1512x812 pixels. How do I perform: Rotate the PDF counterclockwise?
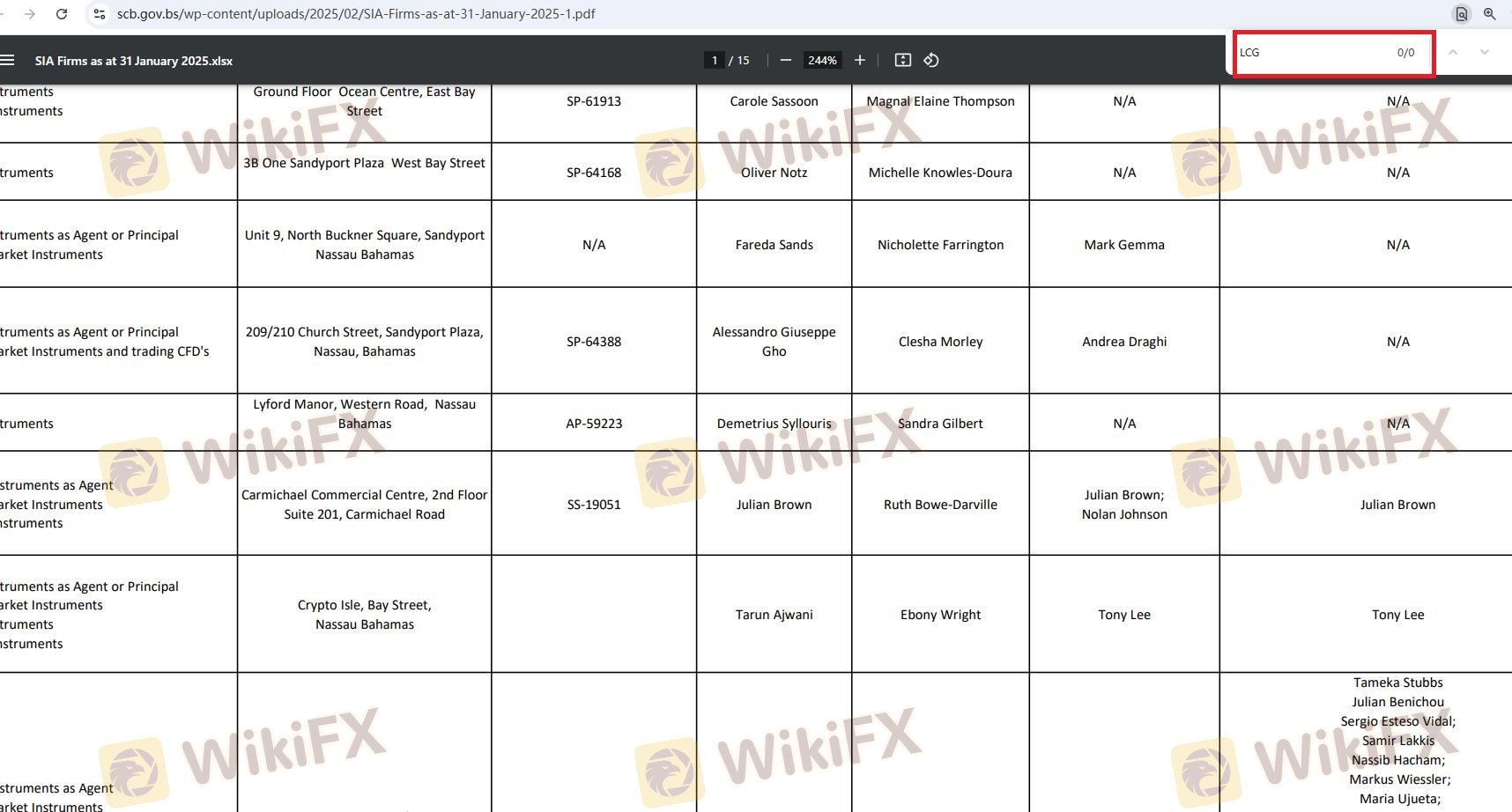coord(931,60)
